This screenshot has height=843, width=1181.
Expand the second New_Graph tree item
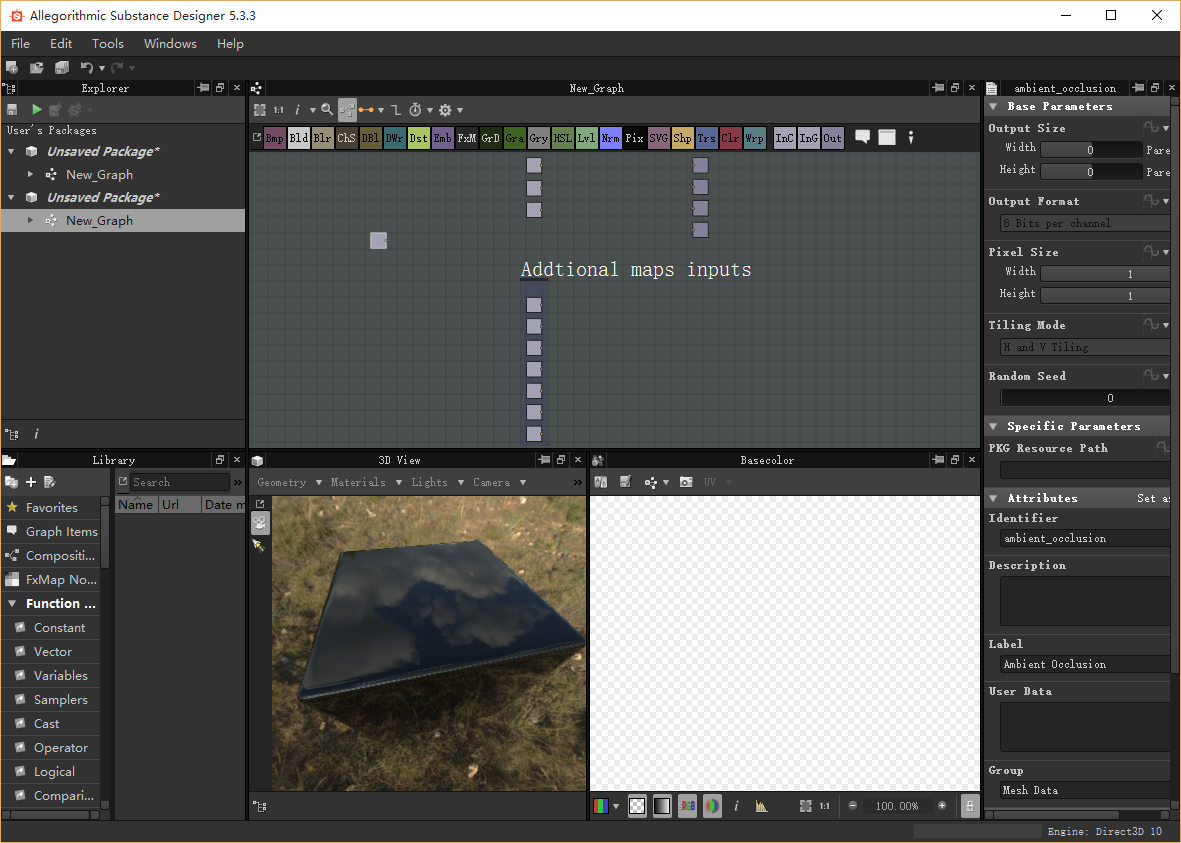(x=31, y=220)
